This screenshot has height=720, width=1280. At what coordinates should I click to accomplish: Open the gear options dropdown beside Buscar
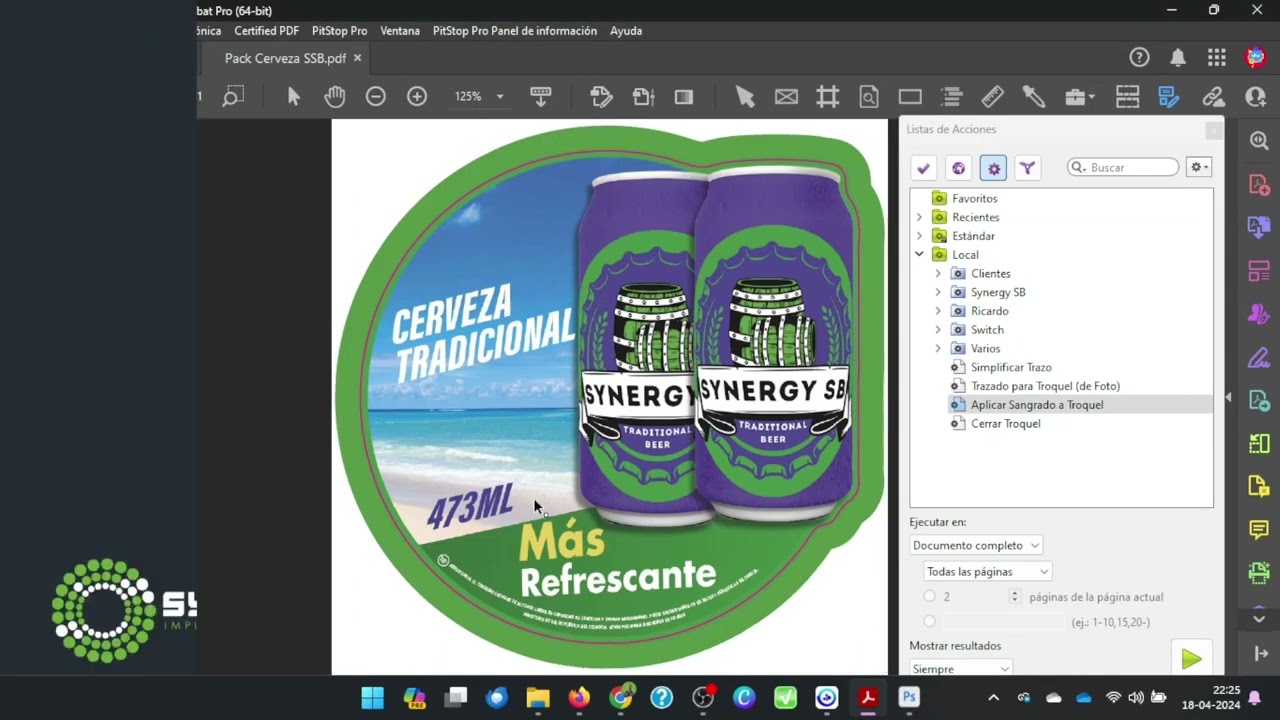[x=1199, y=168]
